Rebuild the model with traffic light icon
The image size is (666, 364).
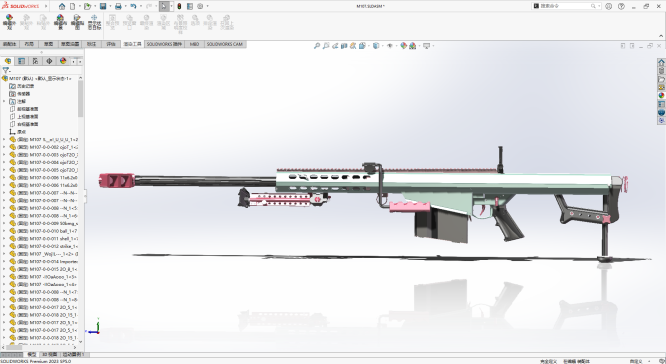tap(179, 6)
